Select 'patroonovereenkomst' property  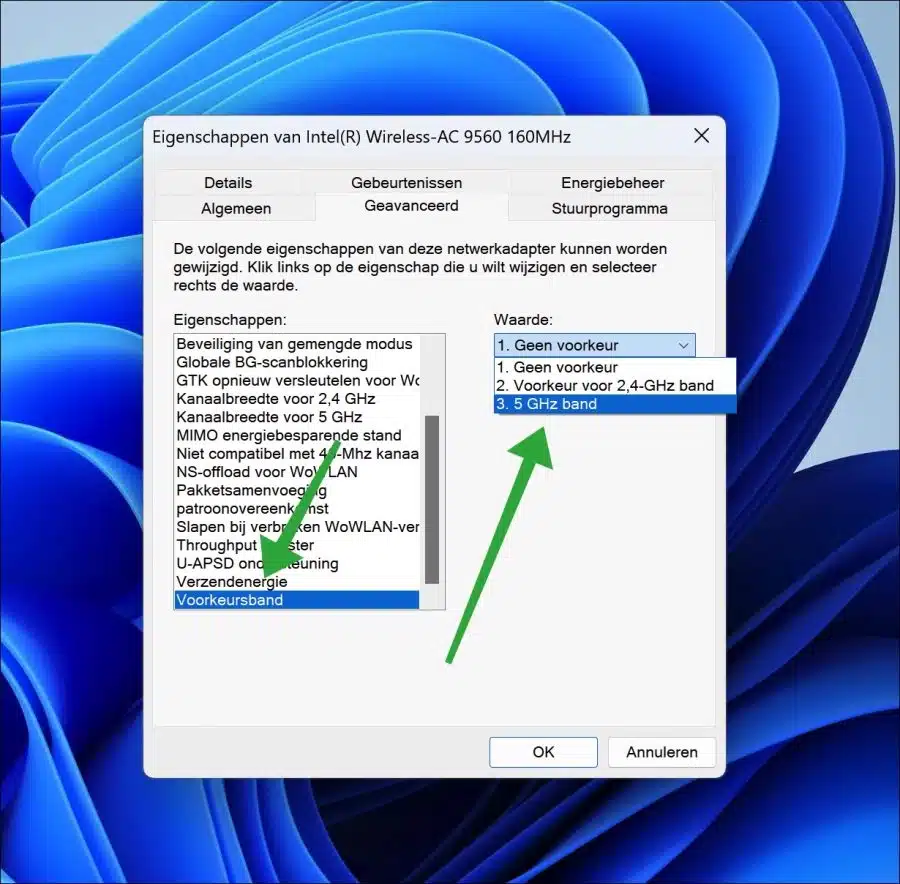(x=297, y=509)
